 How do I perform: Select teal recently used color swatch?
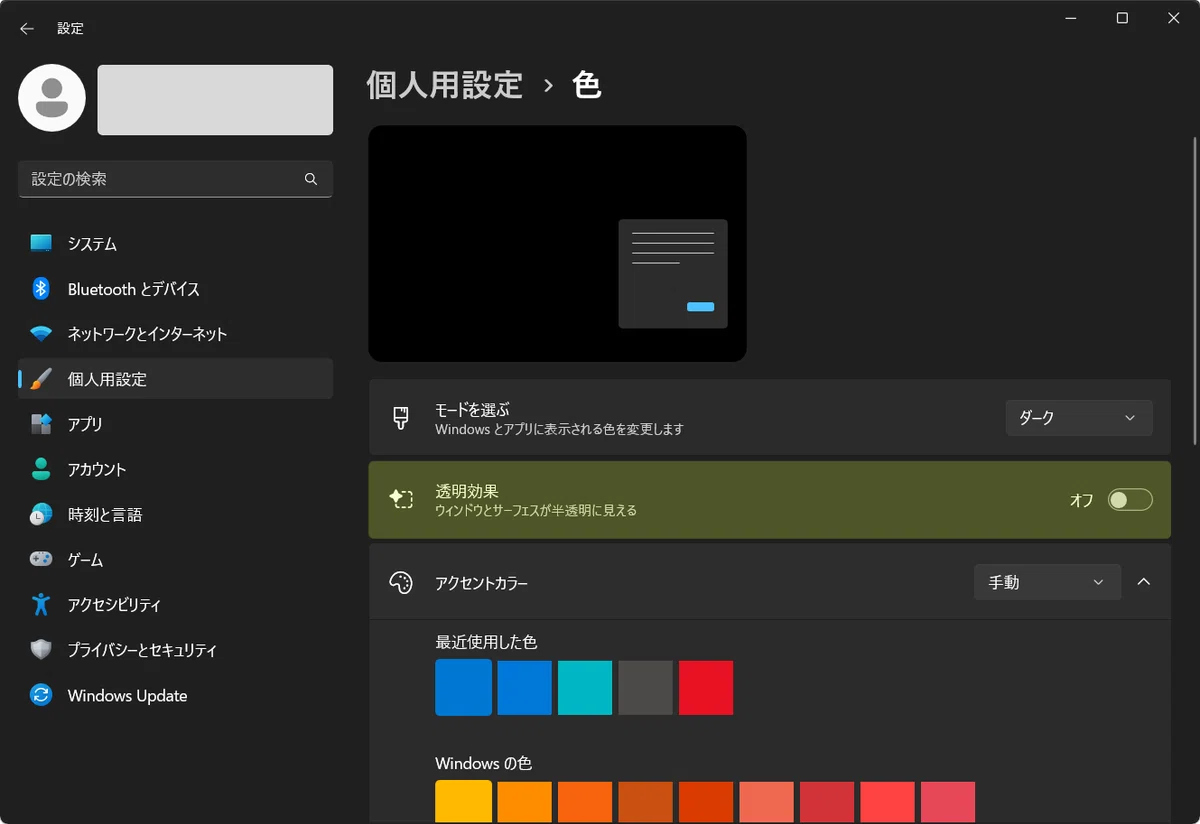coord(585,688)
